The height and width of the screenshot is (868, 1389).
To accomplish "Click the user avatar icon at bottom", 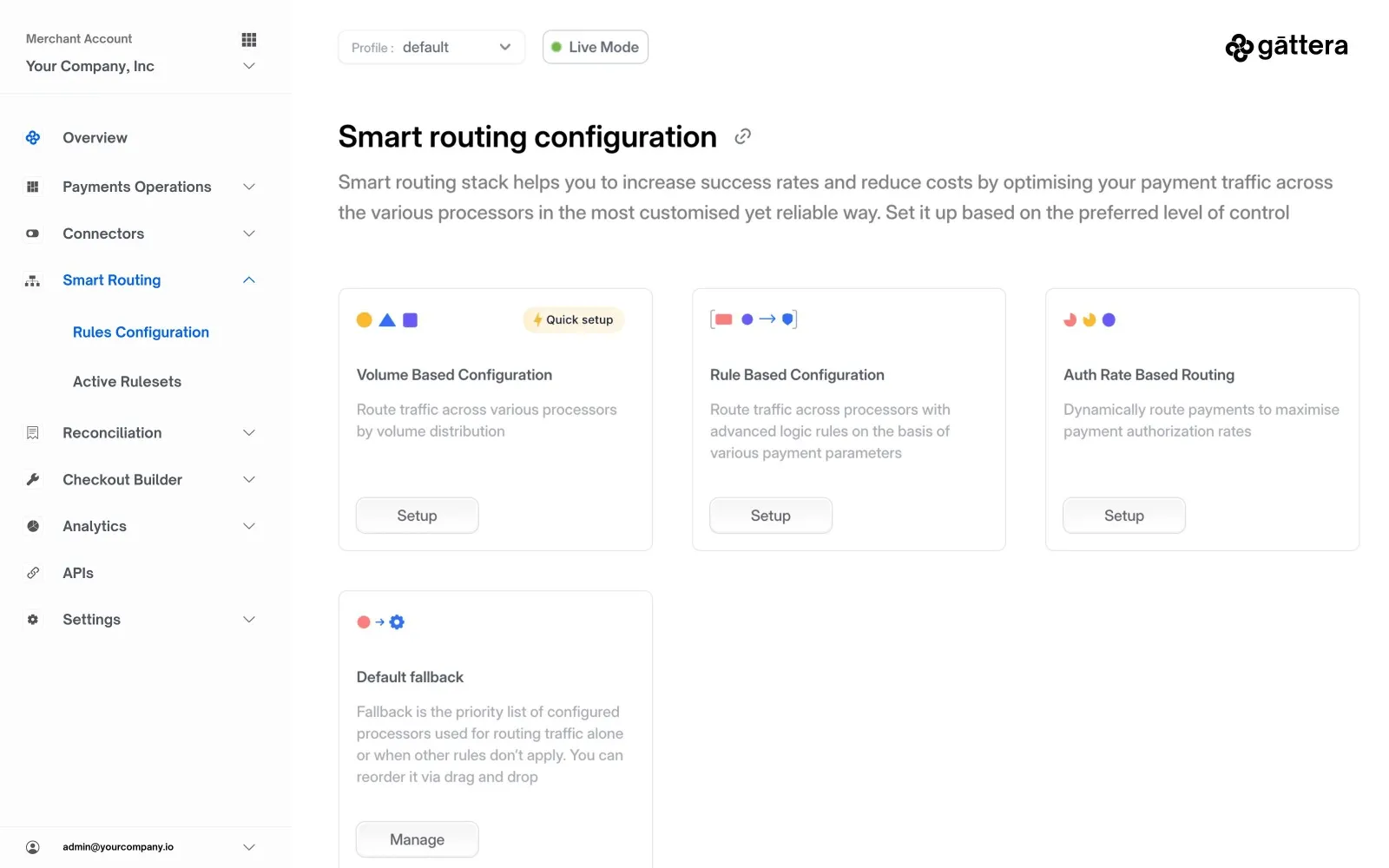I will (x=33, y=847).
